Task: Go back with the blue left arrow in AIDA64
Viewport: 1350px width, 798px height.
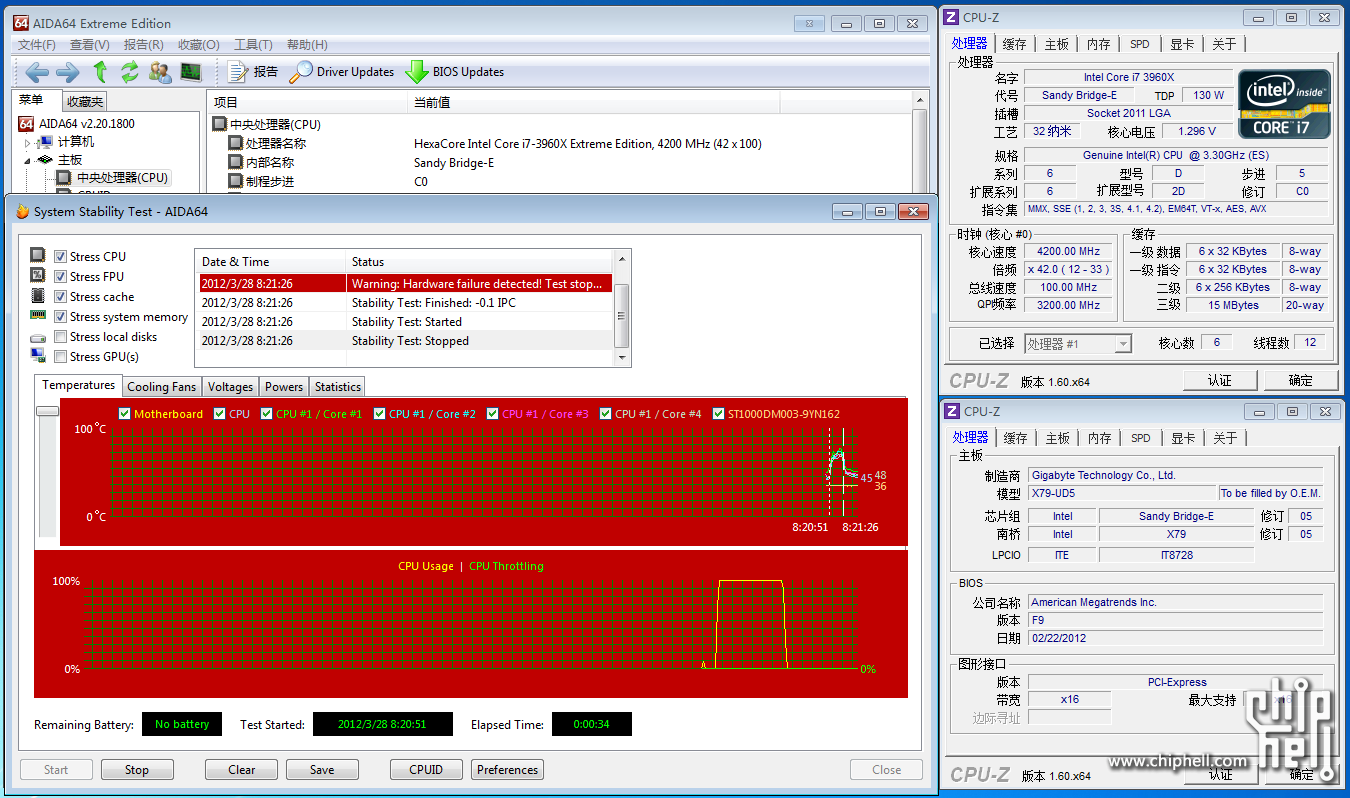Action: point(37,72)
